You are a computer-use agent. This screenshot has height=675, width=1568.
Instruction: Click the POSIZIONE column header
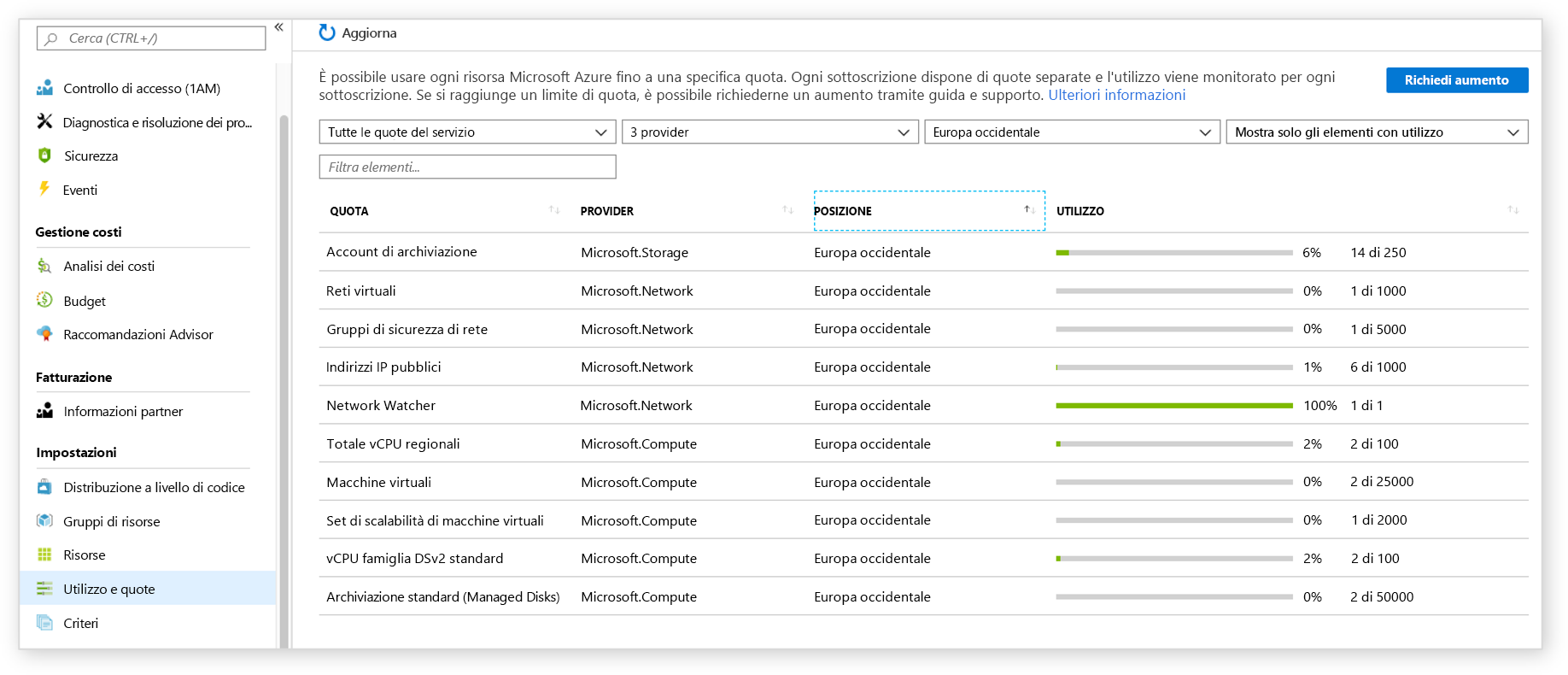pos(843,211)
